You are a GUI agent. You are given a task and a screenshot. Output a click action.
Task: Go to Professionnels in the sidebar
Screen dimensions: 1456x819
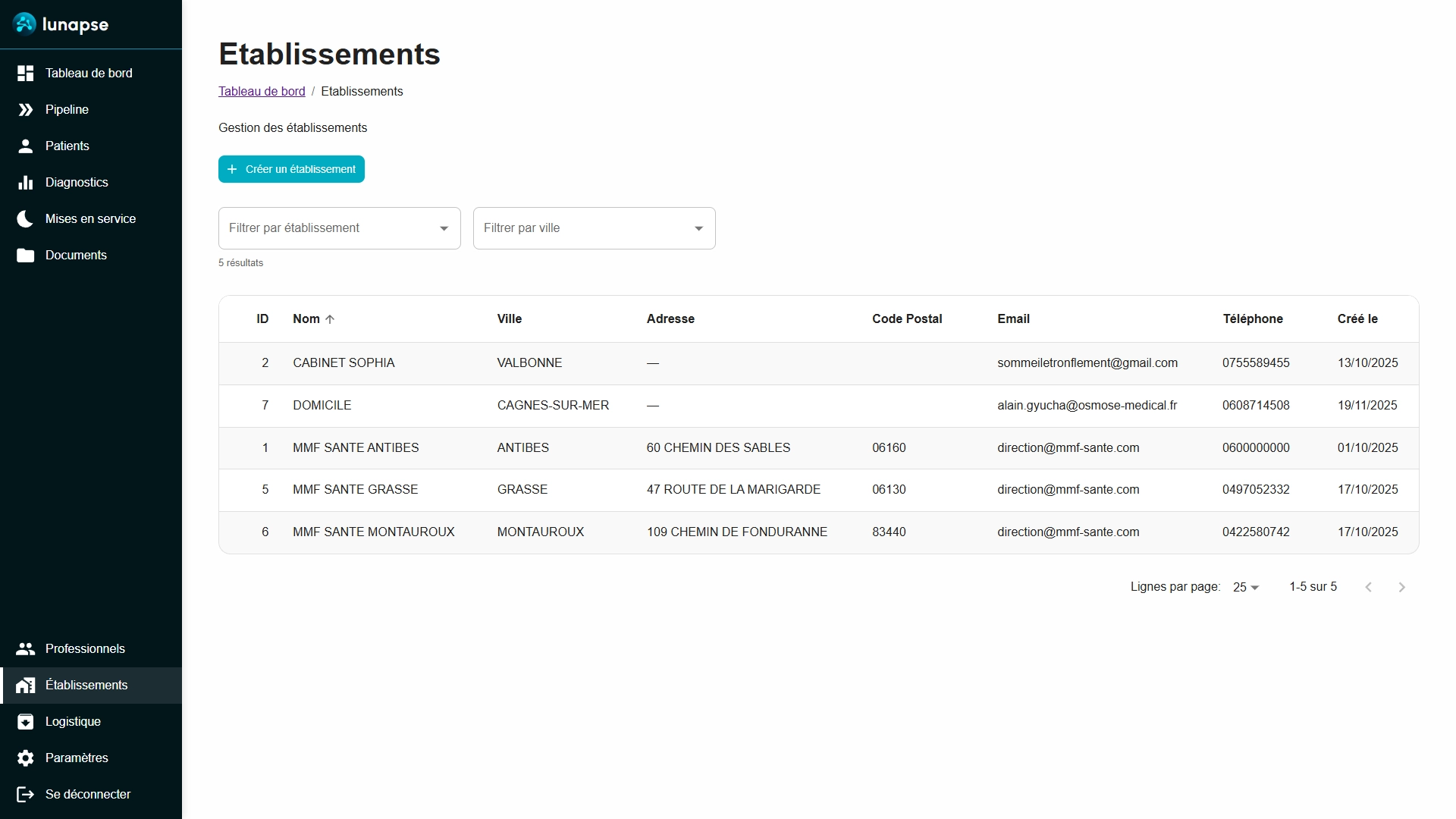[x=85, y=649]
